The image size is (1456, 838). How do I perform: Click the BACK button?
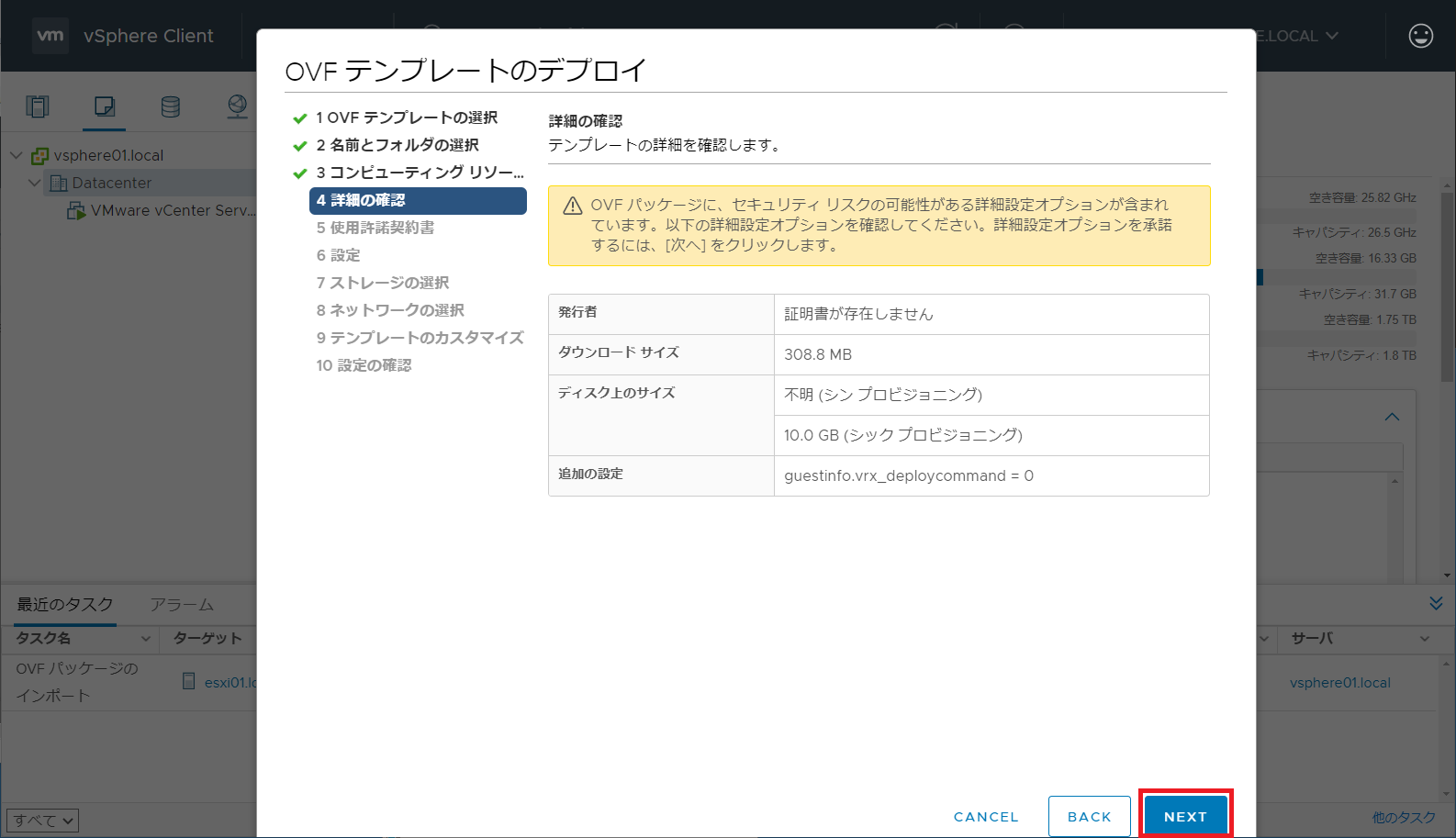click(x=1089, y=816)
